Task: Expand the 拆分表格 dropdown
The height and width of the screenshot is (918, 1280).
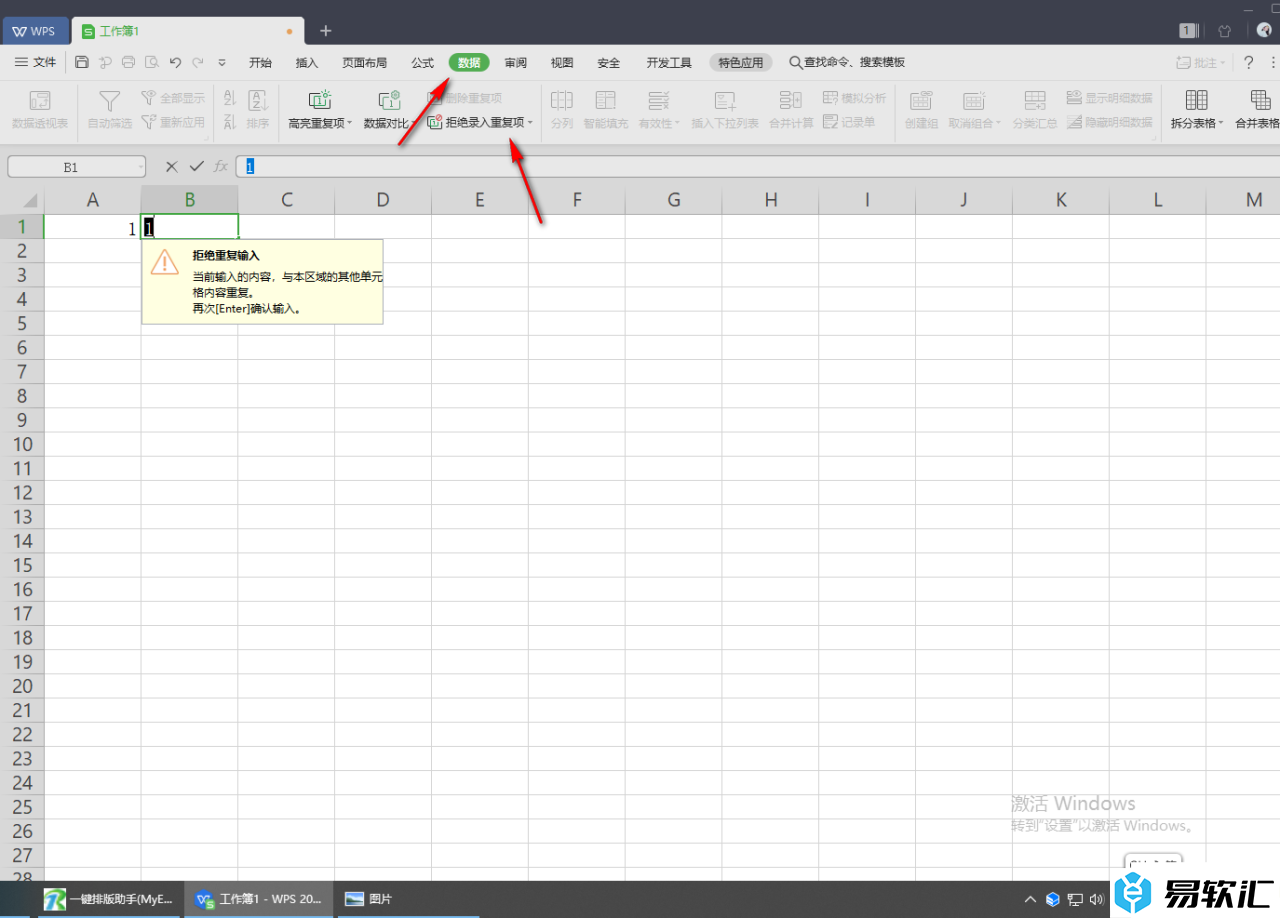Action: [x=1221, y=124]
